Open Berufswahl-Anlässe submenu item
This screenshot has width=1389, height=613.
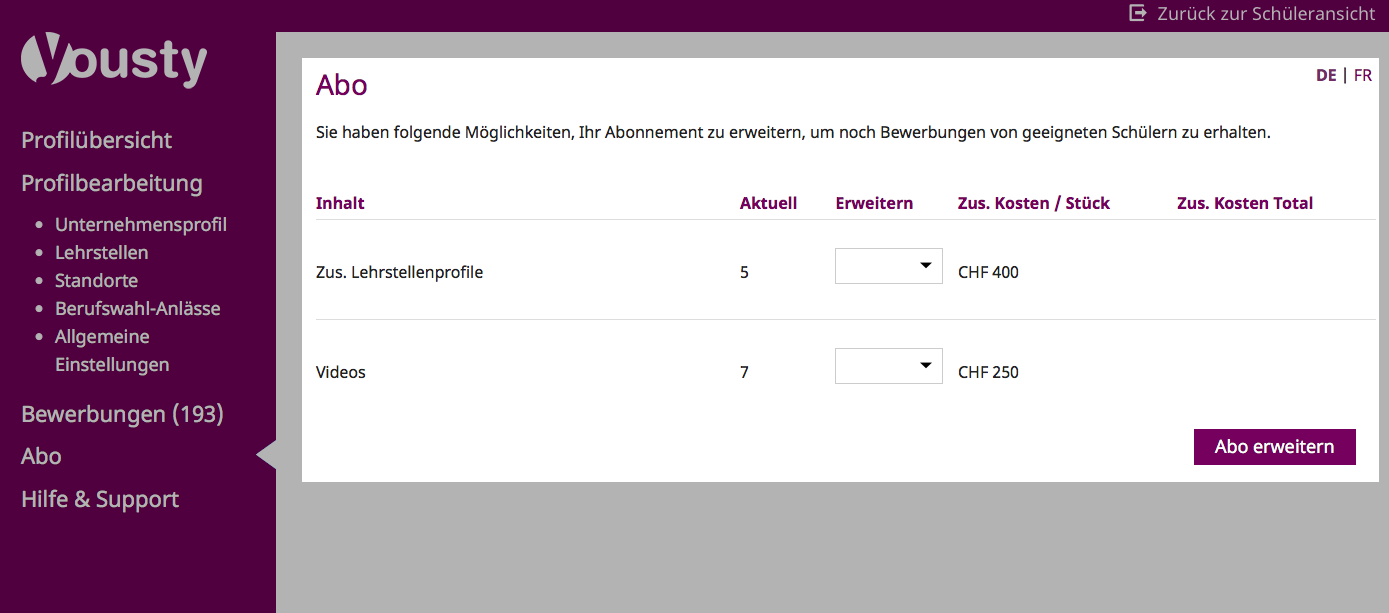coord(138,308)
